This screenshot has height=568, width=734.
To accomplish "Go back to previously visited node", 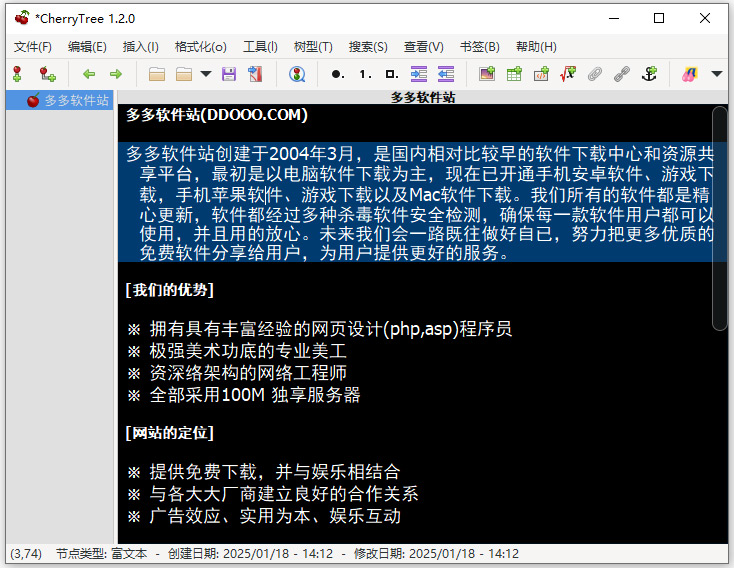I will tap(89, 74).
